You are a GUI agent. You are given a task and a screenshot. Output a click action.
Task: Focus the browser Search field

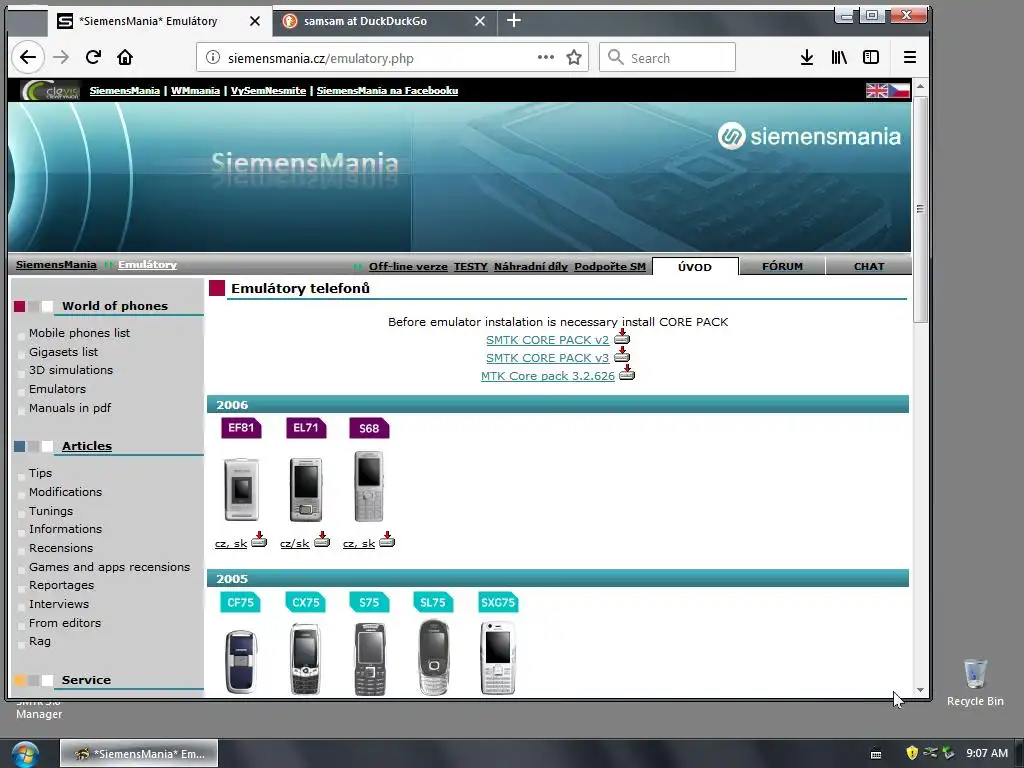[667, 57]
